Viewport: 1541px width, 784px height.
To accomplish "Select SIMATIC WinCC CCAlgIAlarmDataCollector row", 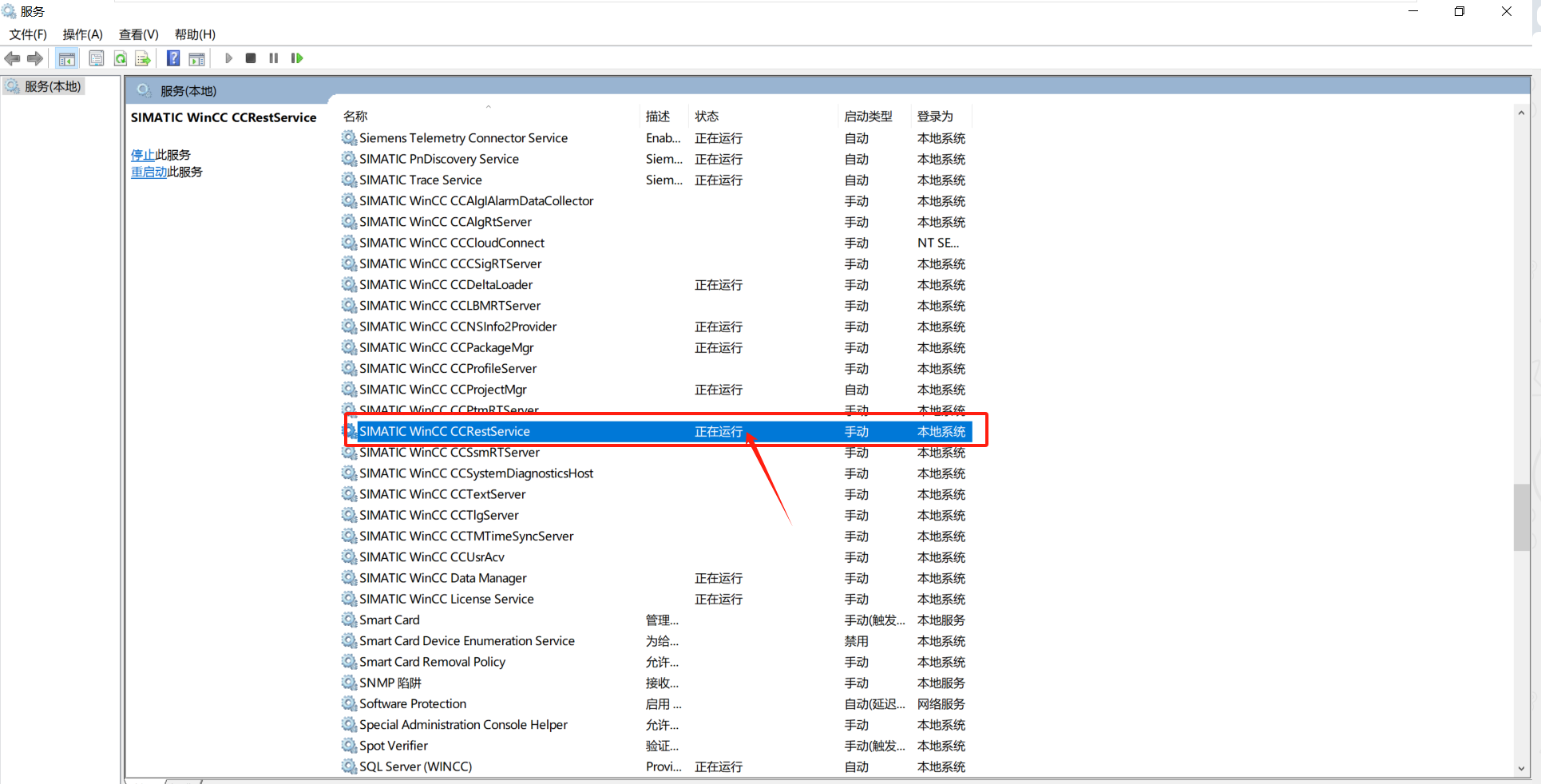I will click(x=656, y=201).
